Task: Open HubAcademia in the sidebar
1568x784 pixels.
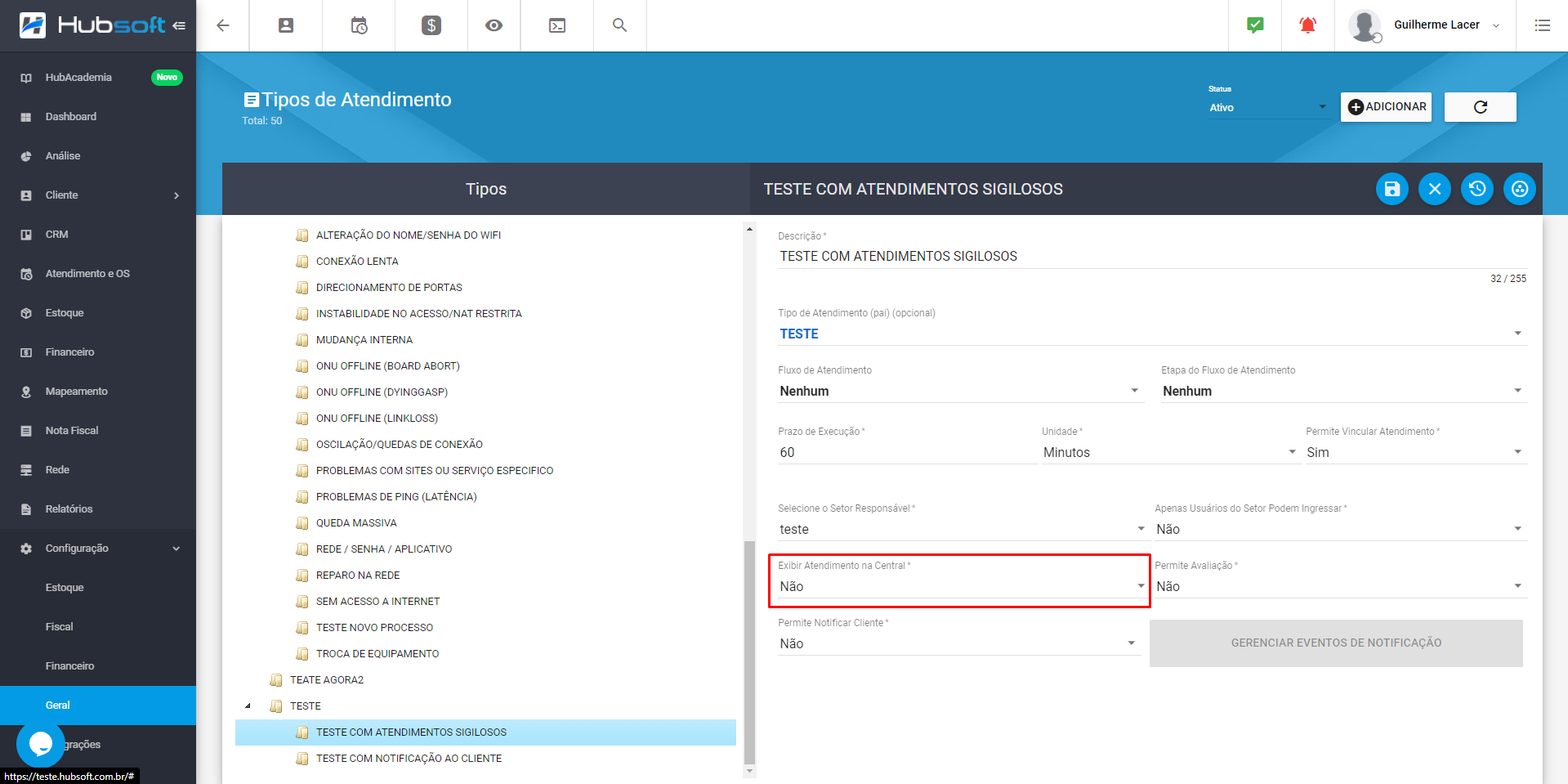Action: coord(98,78)
